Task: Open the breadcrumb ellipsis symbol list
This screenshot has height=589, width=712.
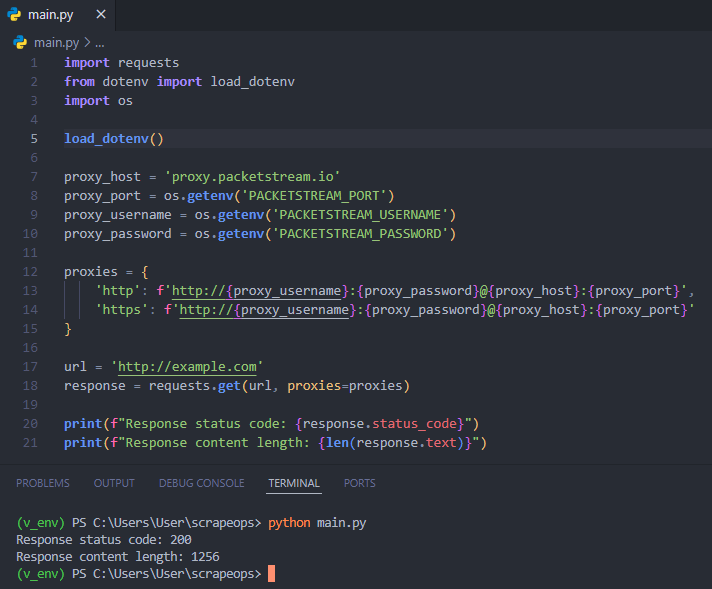Action: coord(99,42)
